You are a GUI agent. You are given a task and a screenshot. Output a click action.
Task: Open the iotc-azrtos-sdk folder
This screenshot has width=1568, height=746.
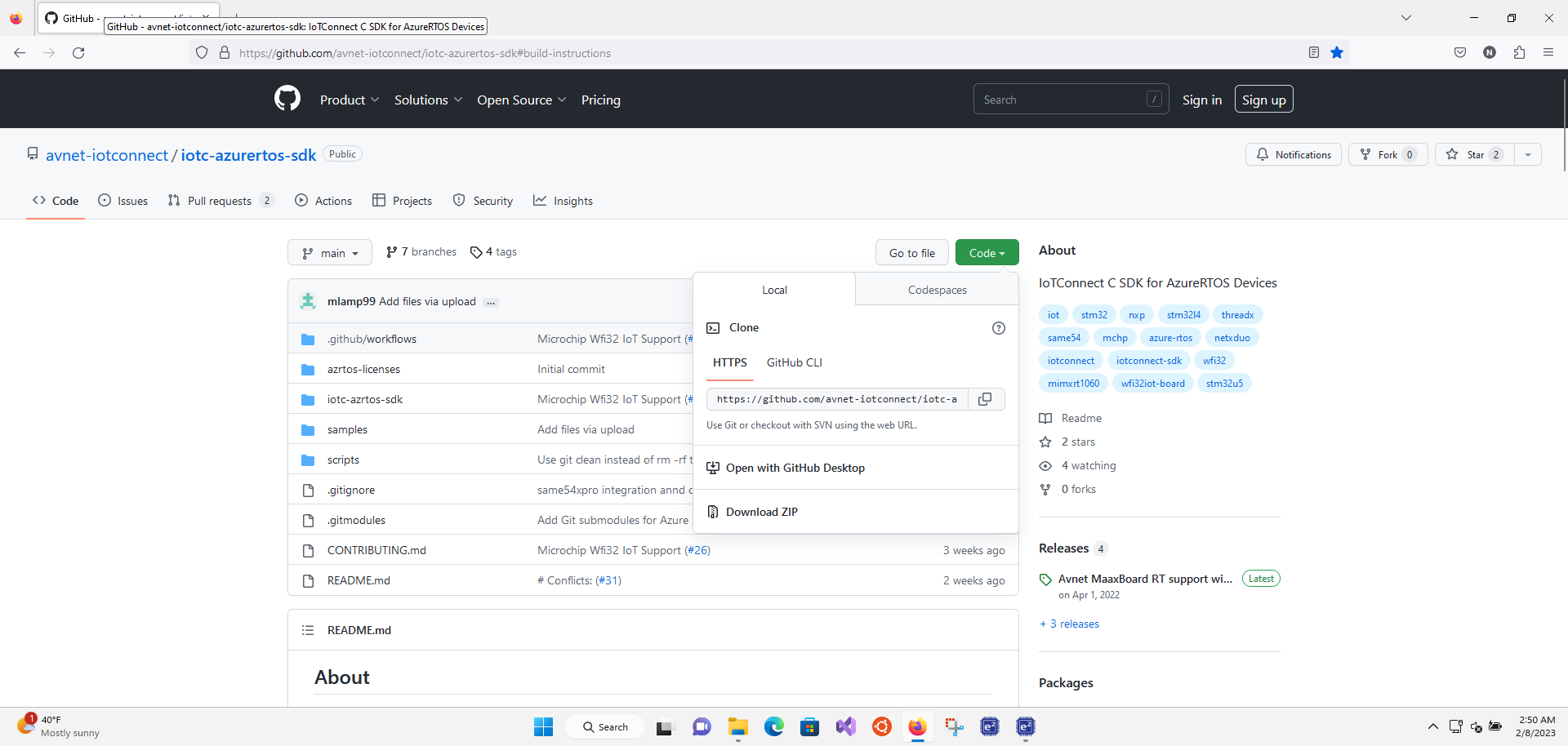tap(365, 399)
